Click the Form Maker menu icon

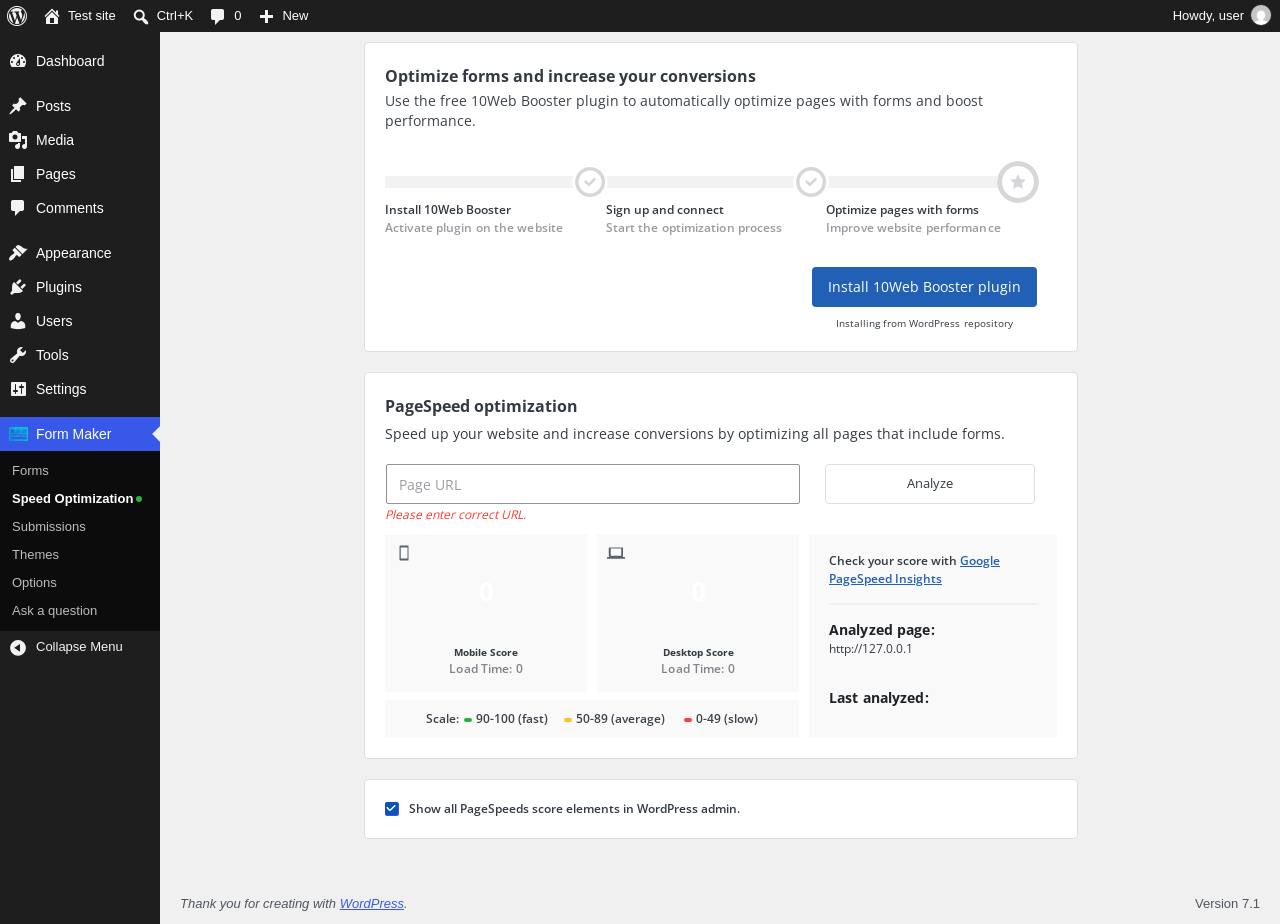pyautogui.click(x=18, y=434)
